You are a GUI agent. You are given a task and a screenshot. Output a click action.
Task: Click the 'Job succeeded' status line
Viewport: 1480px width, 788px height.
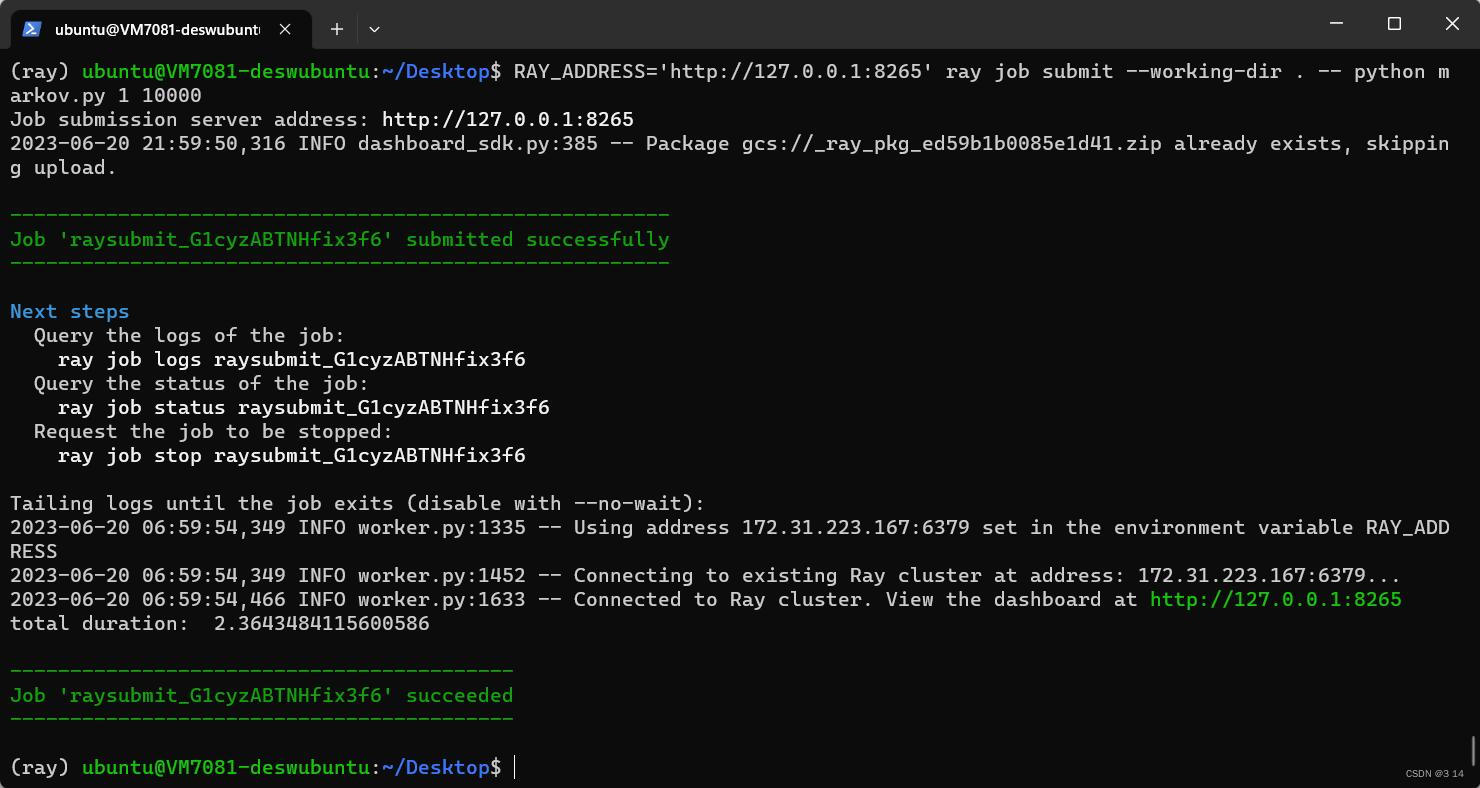[262, 695]
